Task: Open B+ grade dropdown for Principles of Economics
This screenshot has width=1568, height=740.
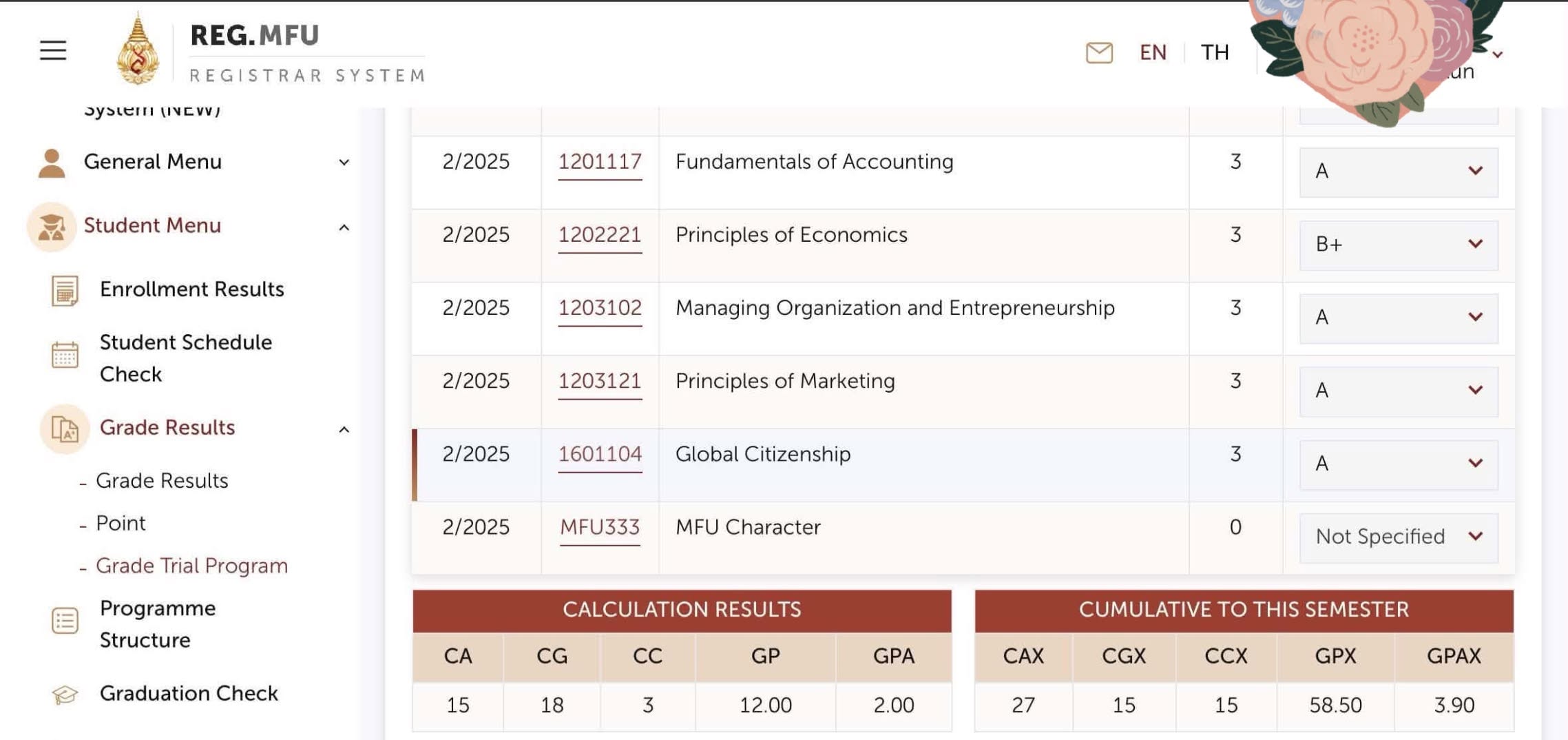Action: [x=1398, y=245]
